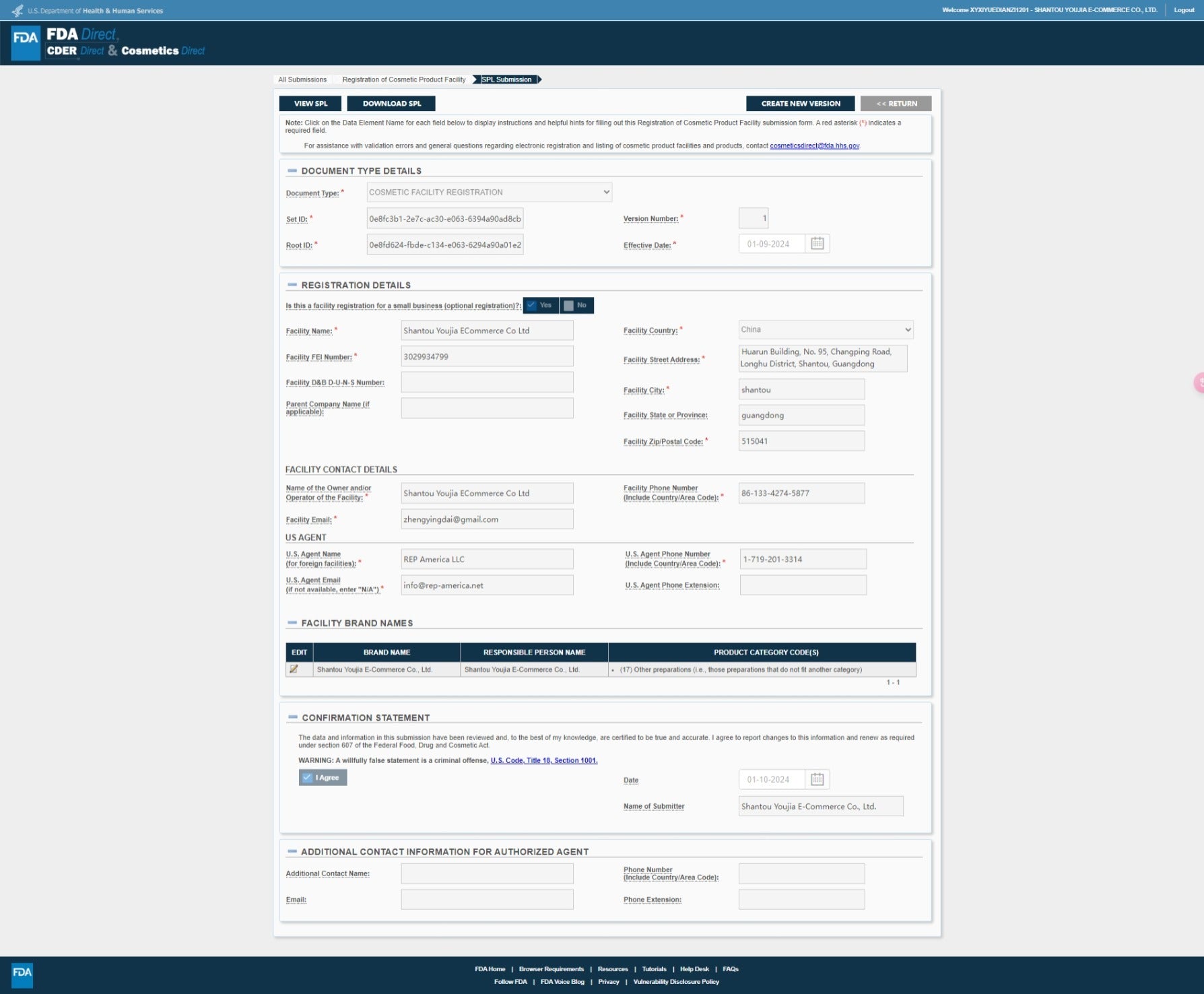Select Yes for small business registration

click(x=540, y=306)
